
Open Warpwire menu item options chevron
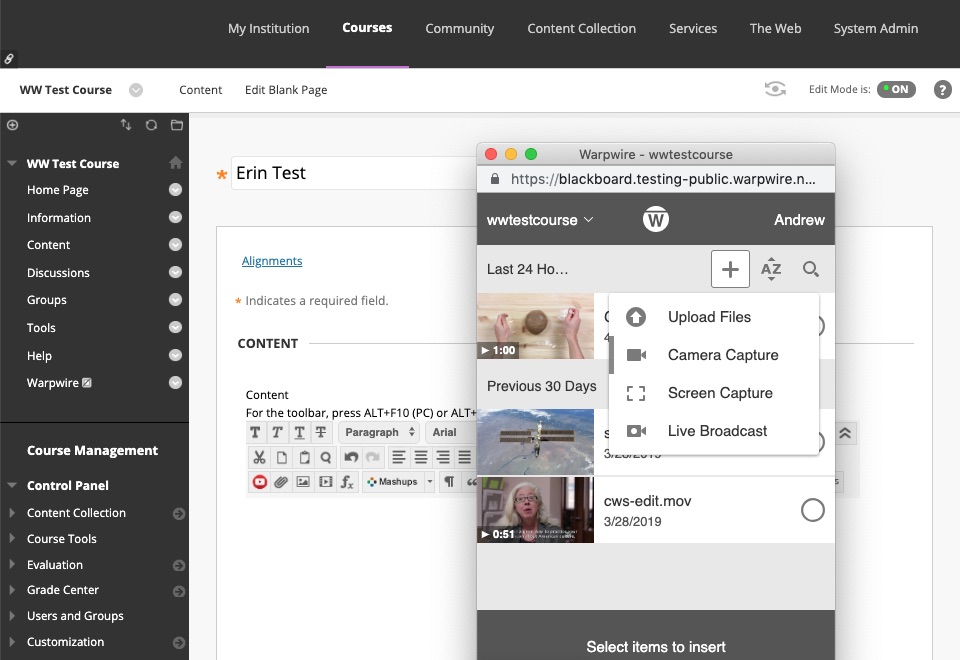pyautogui.click(x=175, y=383)
